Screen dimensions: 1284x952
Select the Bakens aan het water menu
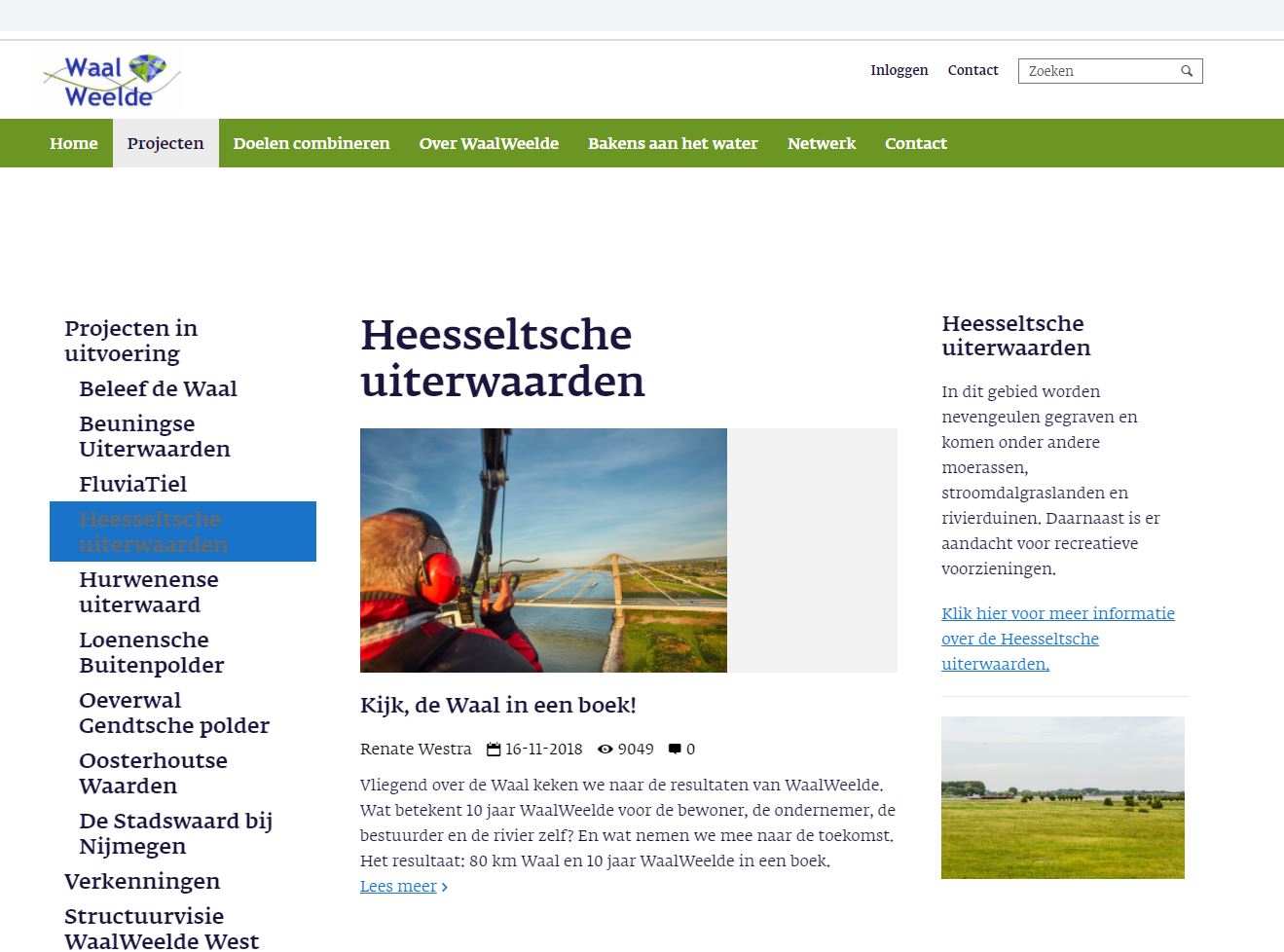(673, 143)
